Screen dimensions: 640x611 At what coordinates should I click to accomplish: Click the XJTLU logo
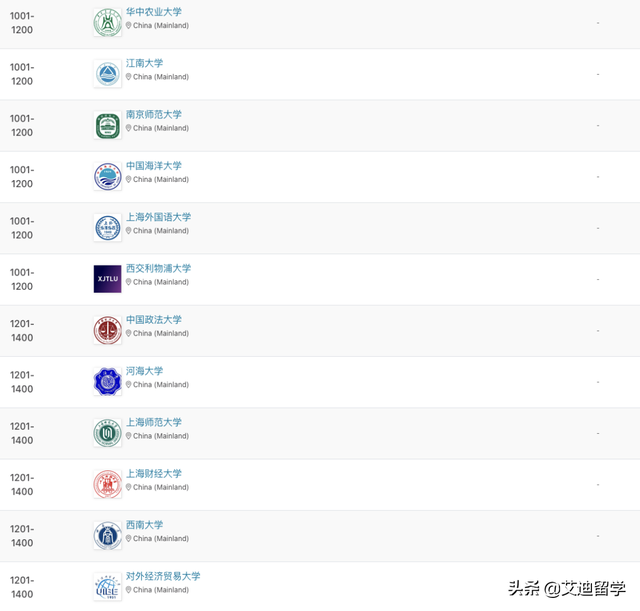107,279
